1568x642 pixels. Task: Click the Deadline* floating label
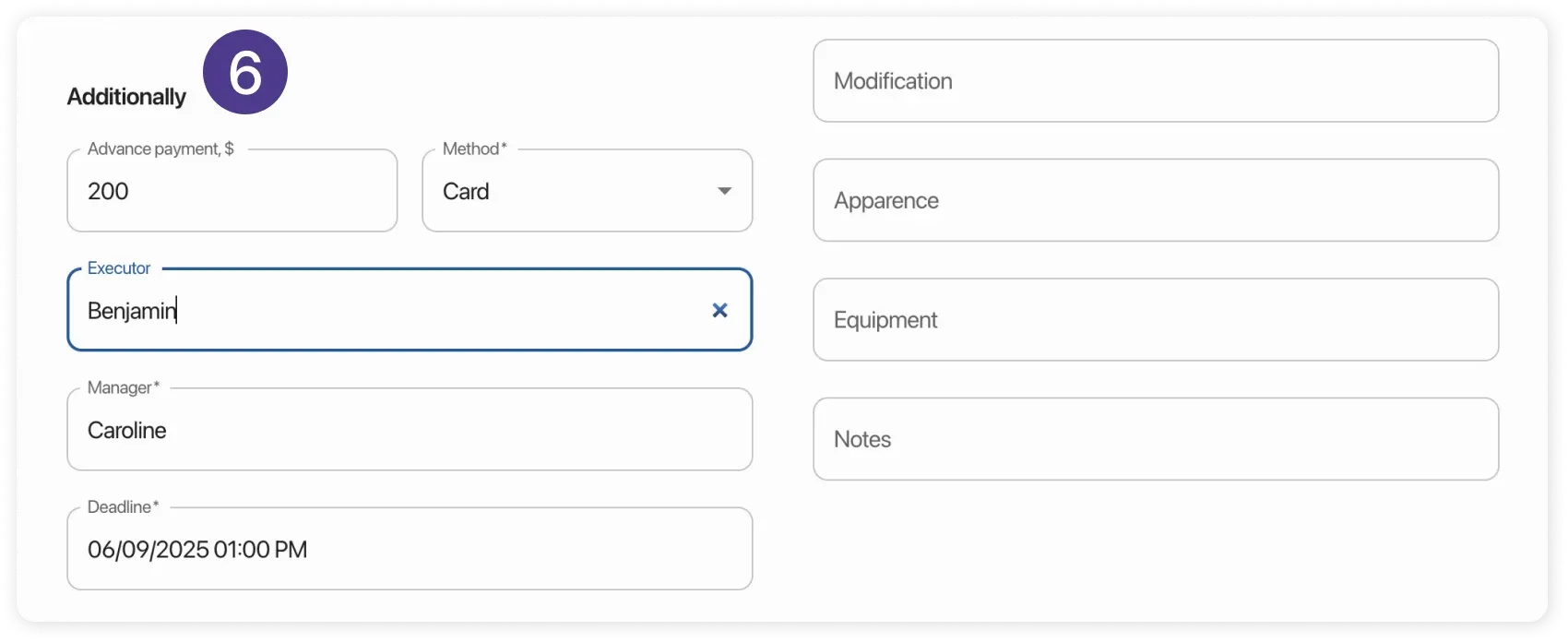pos(123,507)
